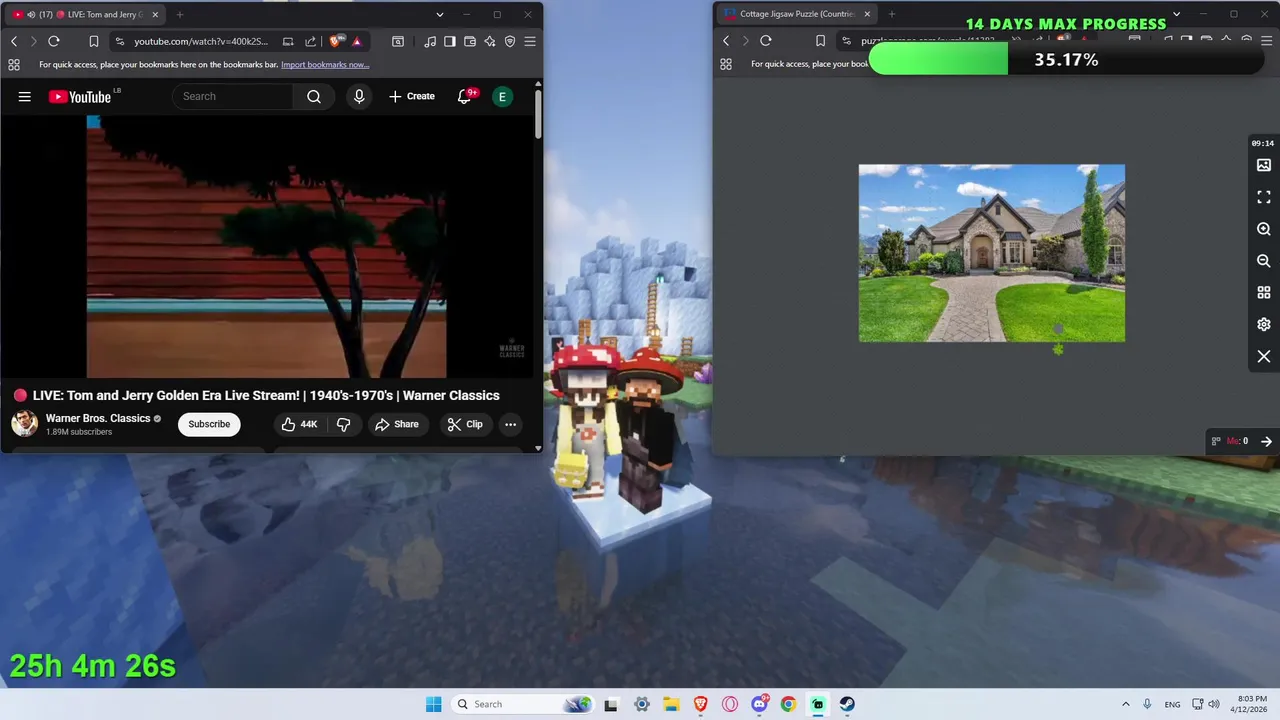Dislike the Tom and Jerry video
Image resolution: width=1280 pixels, height=720 pixels.
343,424
